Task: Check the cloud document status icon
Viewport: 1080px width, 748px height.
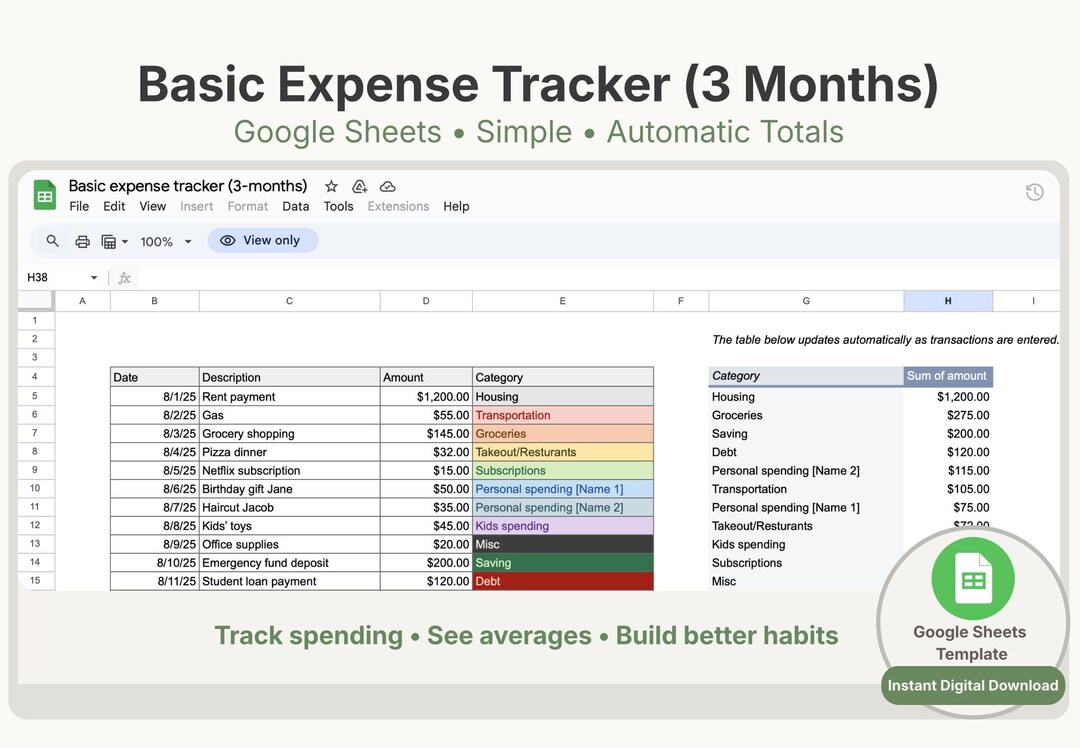Action: (x=388, y=187)
